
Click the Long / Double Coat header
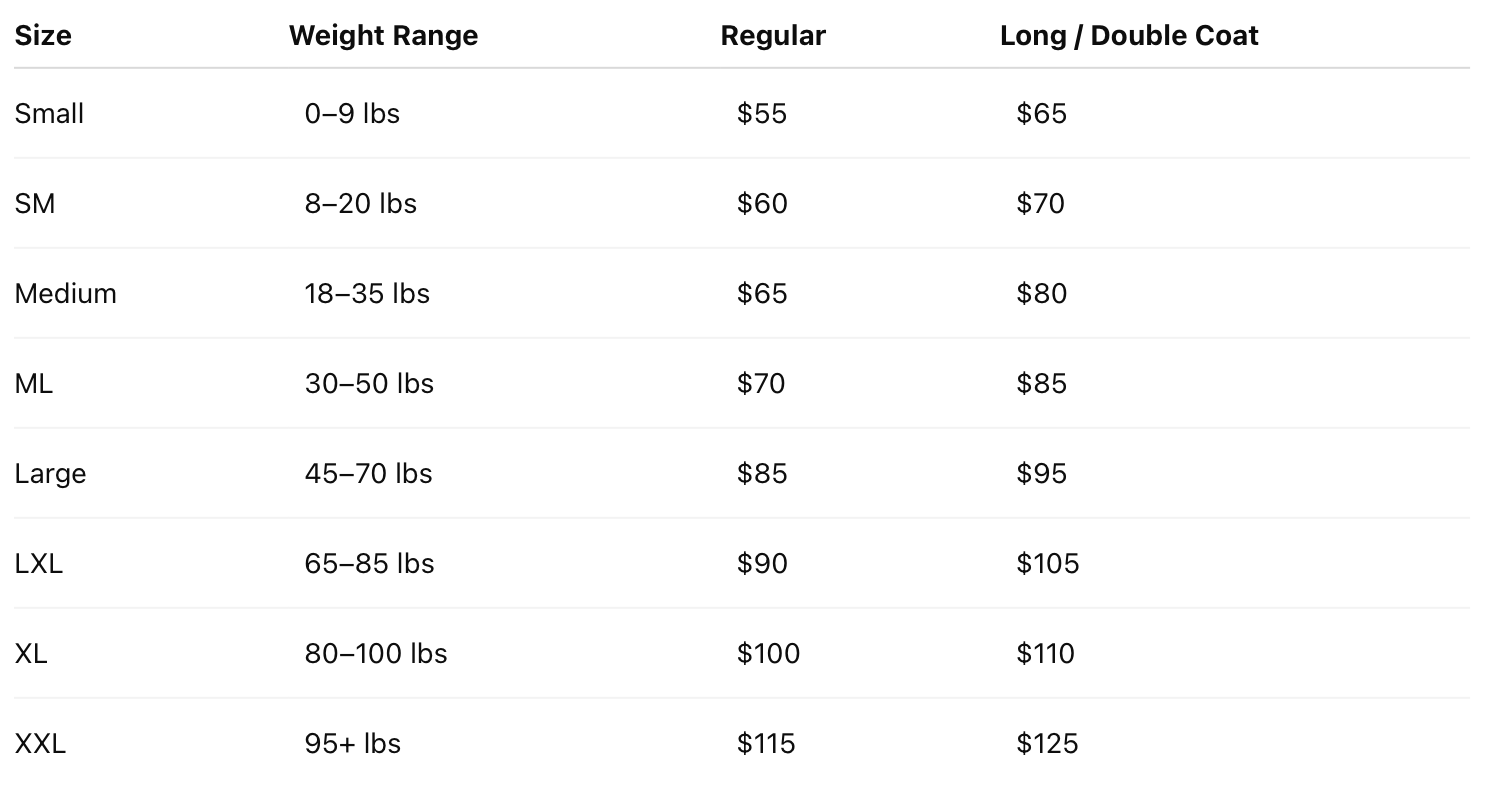[x=1129, y=36]
